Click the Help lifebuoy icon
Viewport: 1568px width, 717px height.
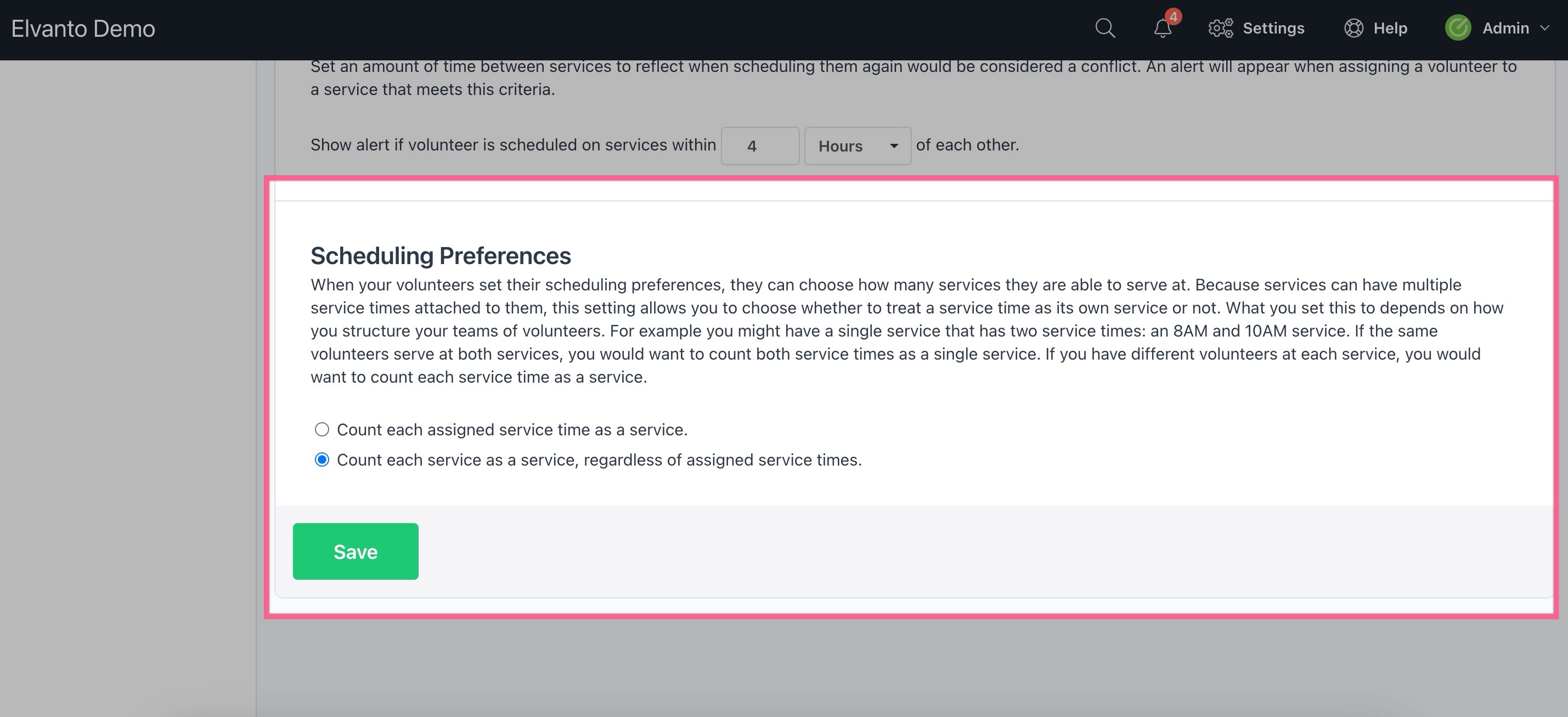click(1353, 28)
